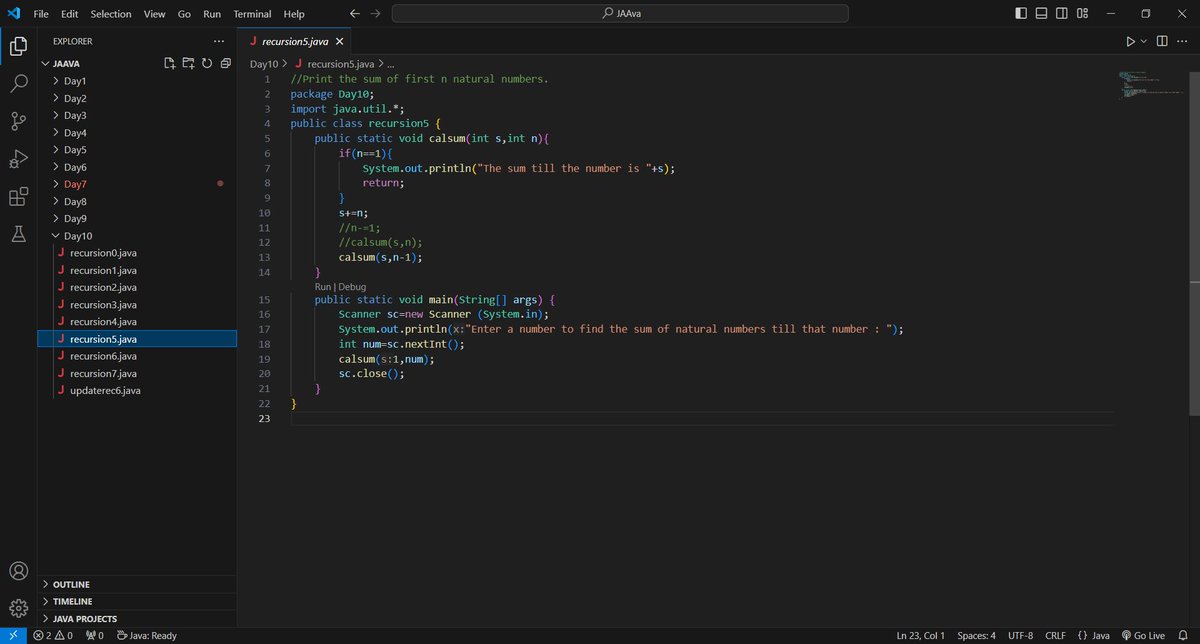Open the File menu
Image resolution: width=1200 pixels, height=644 pixels.
pyautogui.click(x=41, y=14)
